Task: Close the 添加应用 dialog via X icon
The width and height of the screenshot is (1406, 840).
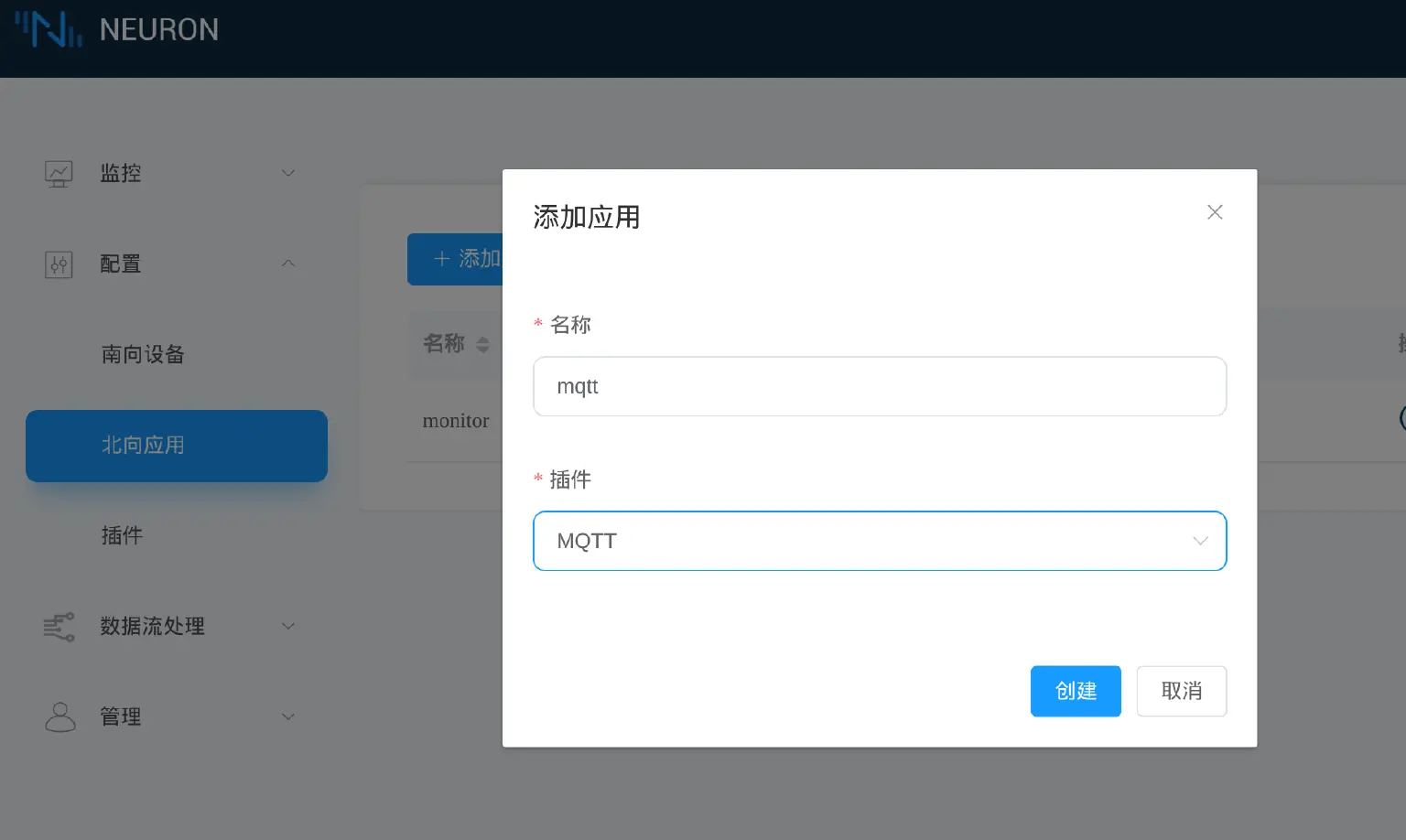Action: pyautogui.click(x=1215, y=211)
